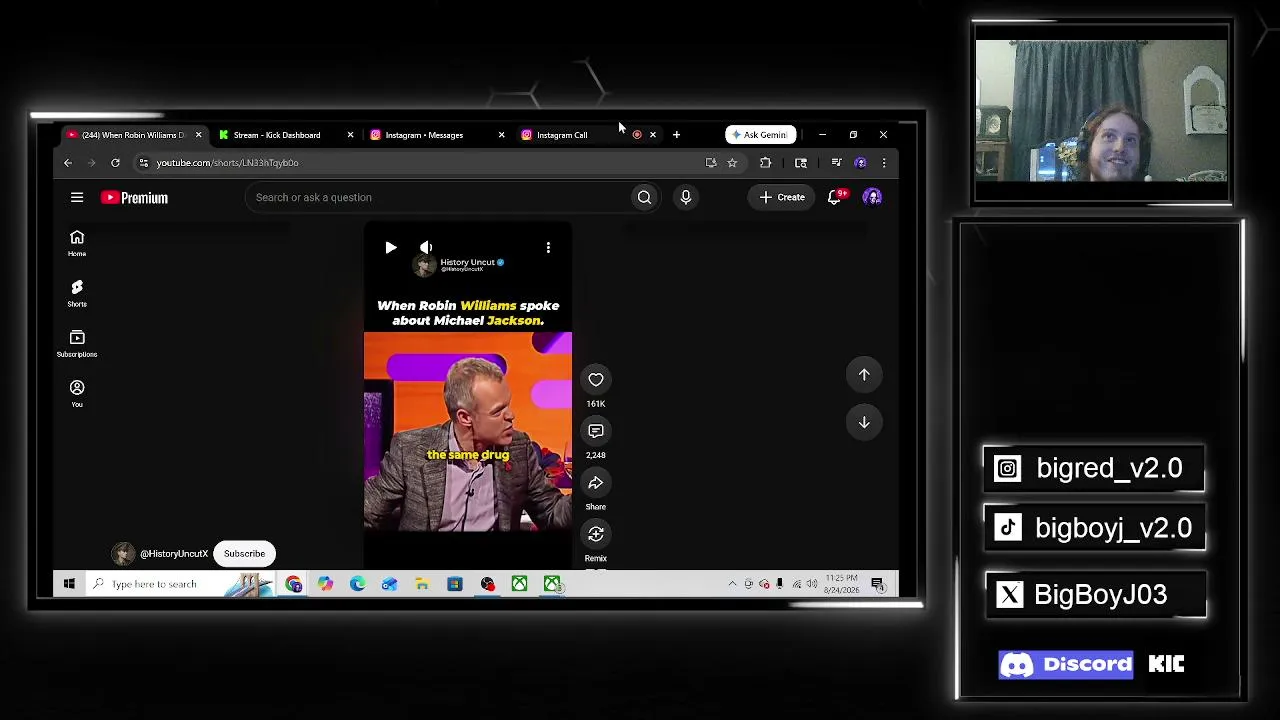This screenshot has width=1280, height=720.
Task: Go back in the browser
Action: (x=68, y=163)
